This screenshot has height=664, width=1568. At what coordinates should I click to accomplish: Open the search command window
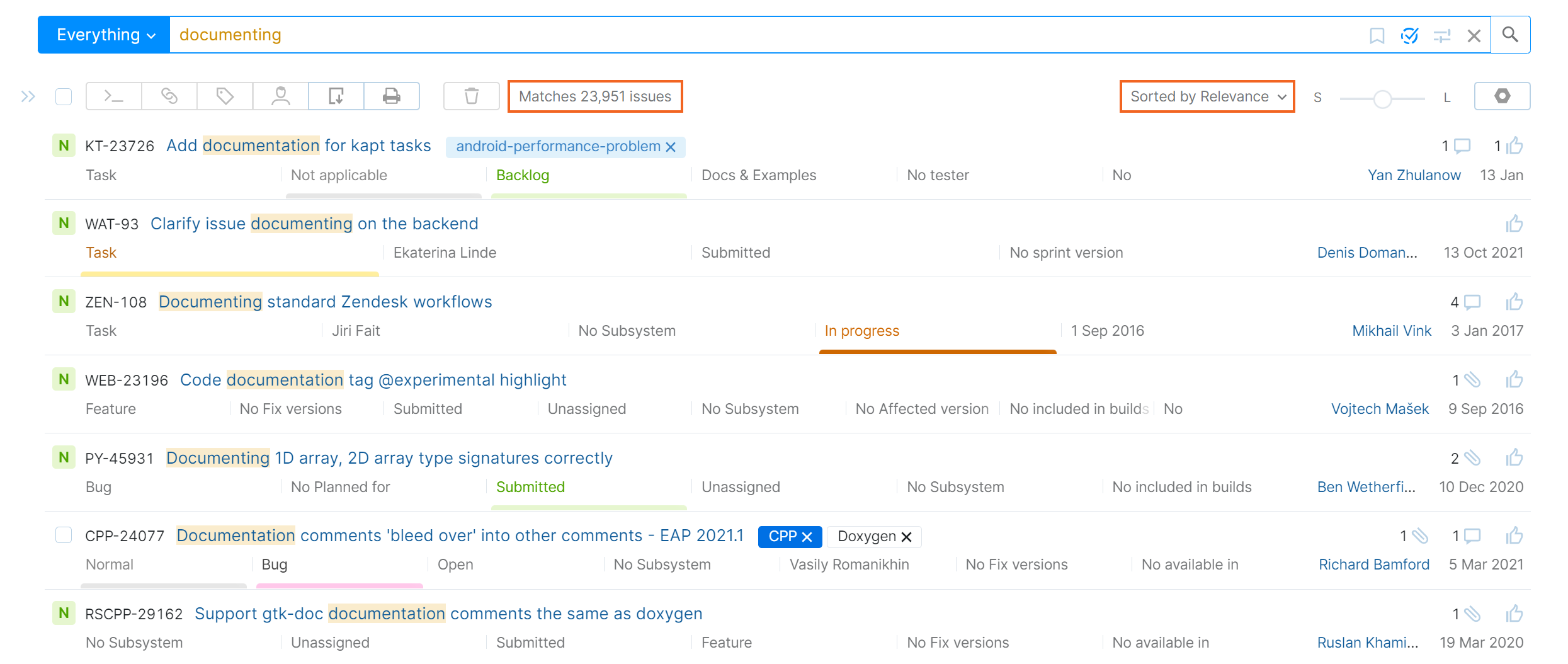click(112, 96)
